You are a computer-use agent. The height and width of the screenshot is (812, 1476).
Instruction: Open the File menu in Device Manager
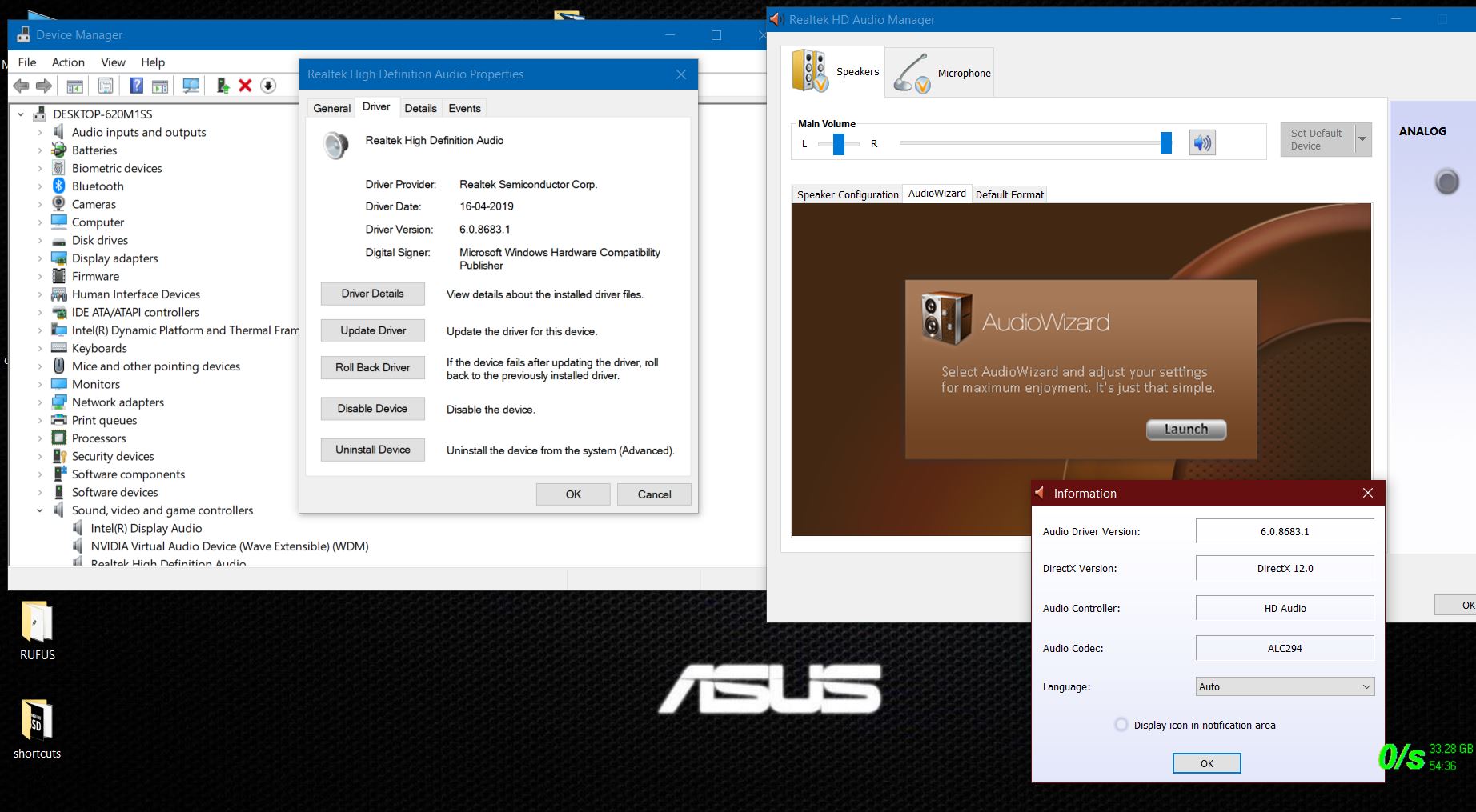pyautogui.click(x=27, y=62)
